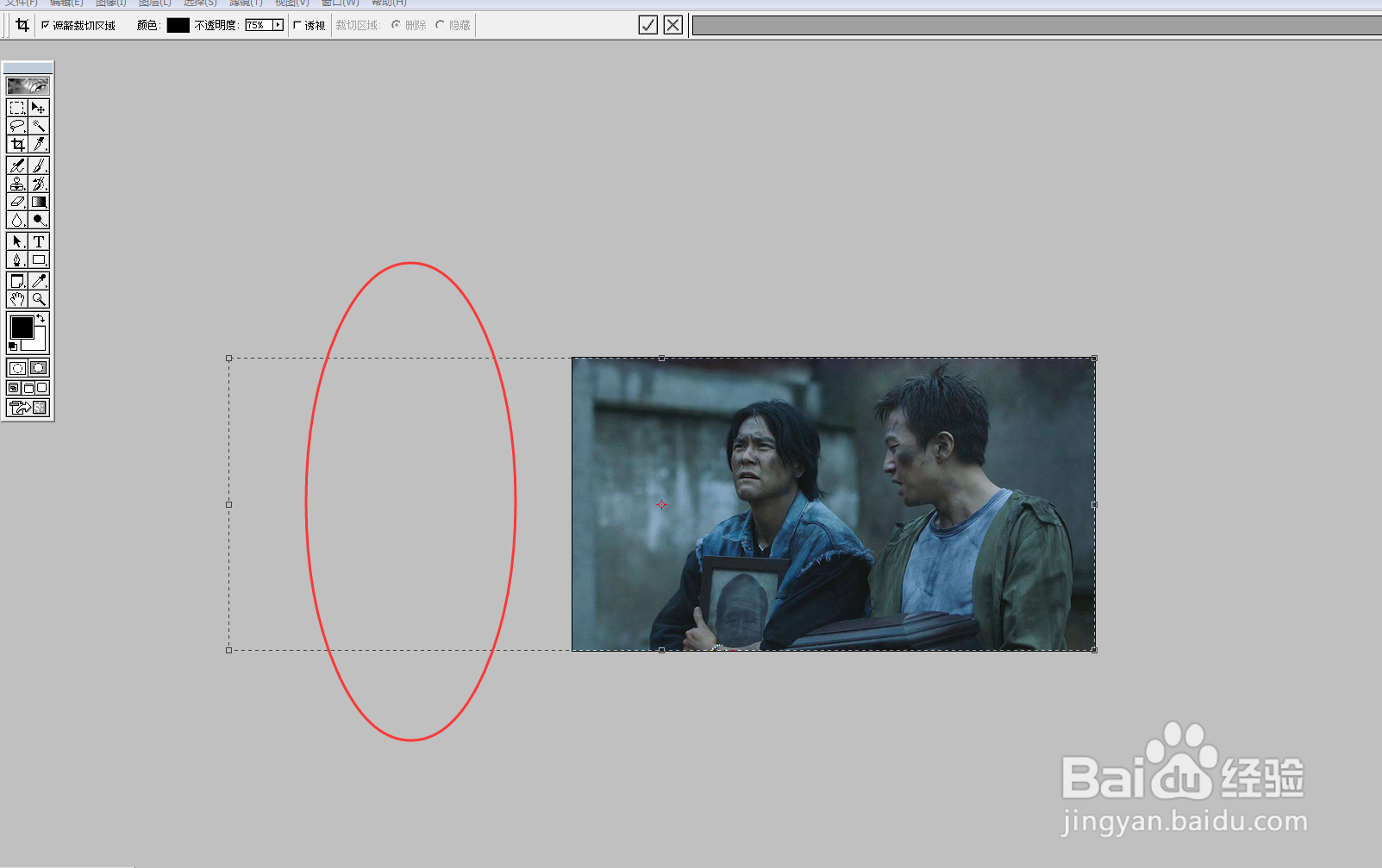The width and height of the screenshot is (1382, 868).
Task: Select the Paintbrush tool
Action: click(39, 165)
